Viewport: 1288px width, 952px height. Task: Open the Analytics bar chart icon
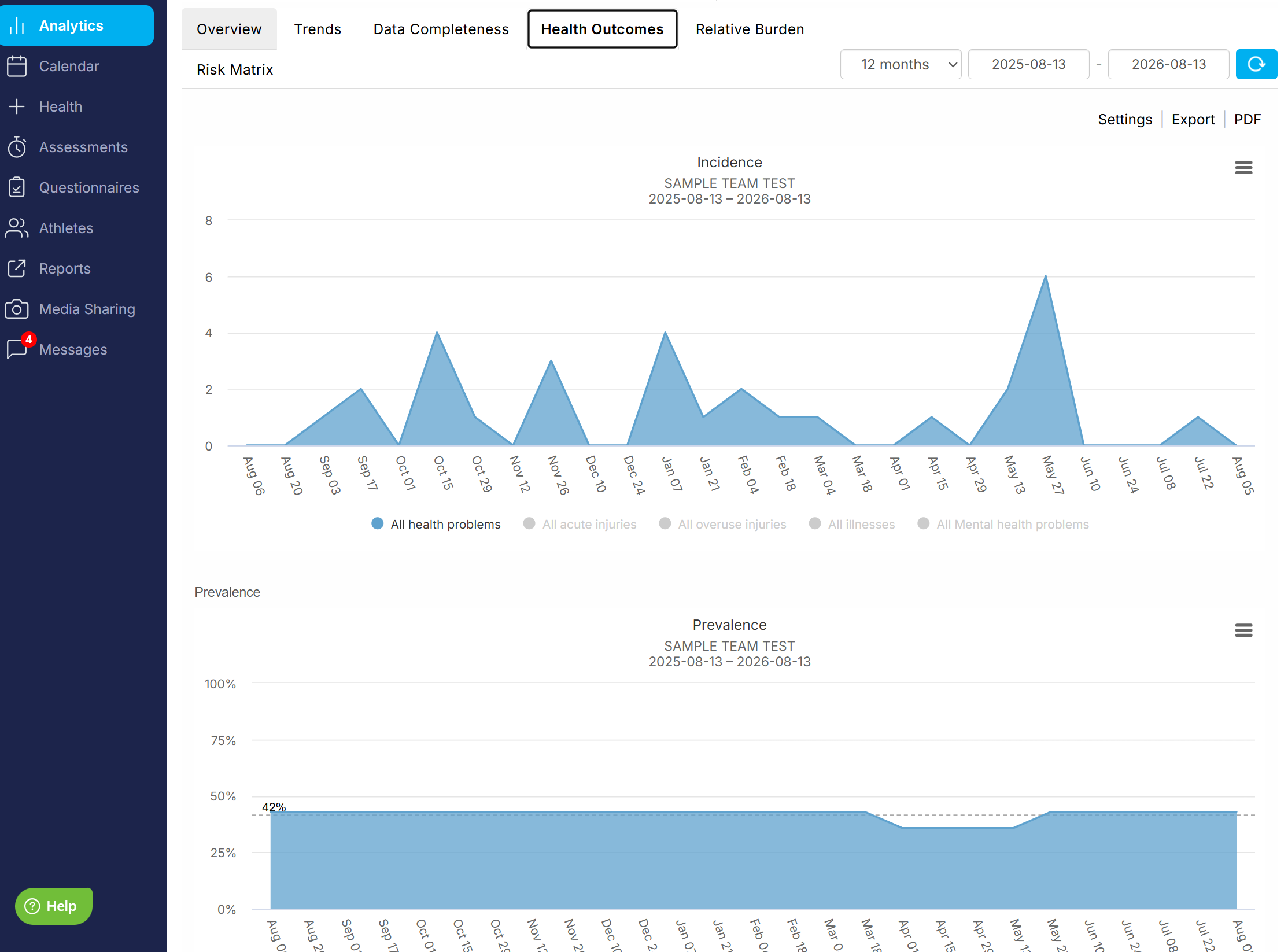point(17,25)
